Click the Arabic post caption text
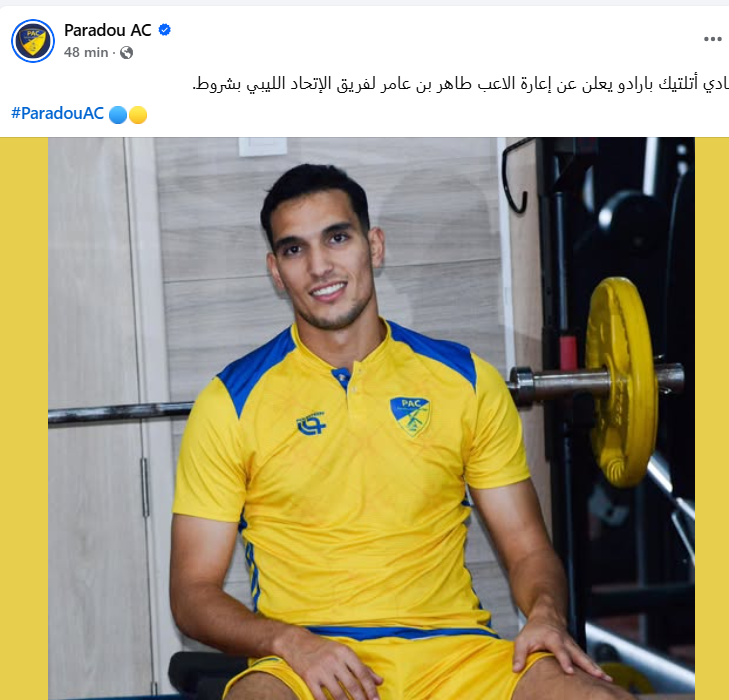This screenshot has height=700, width=729. click(x=460, y=85)
